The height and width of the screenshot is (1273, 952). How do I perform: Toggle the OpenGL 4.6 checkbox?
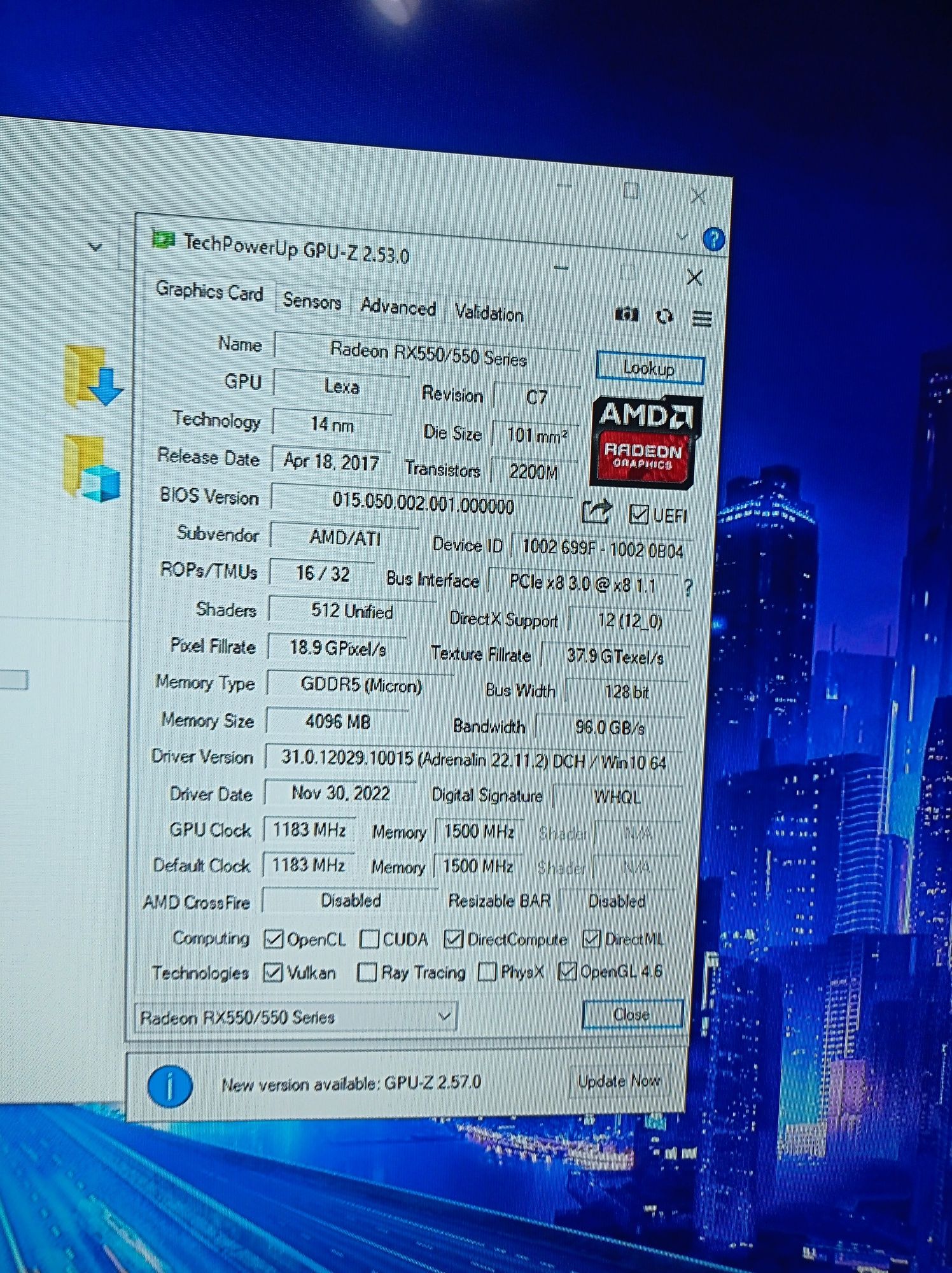(x=567, y=971)
